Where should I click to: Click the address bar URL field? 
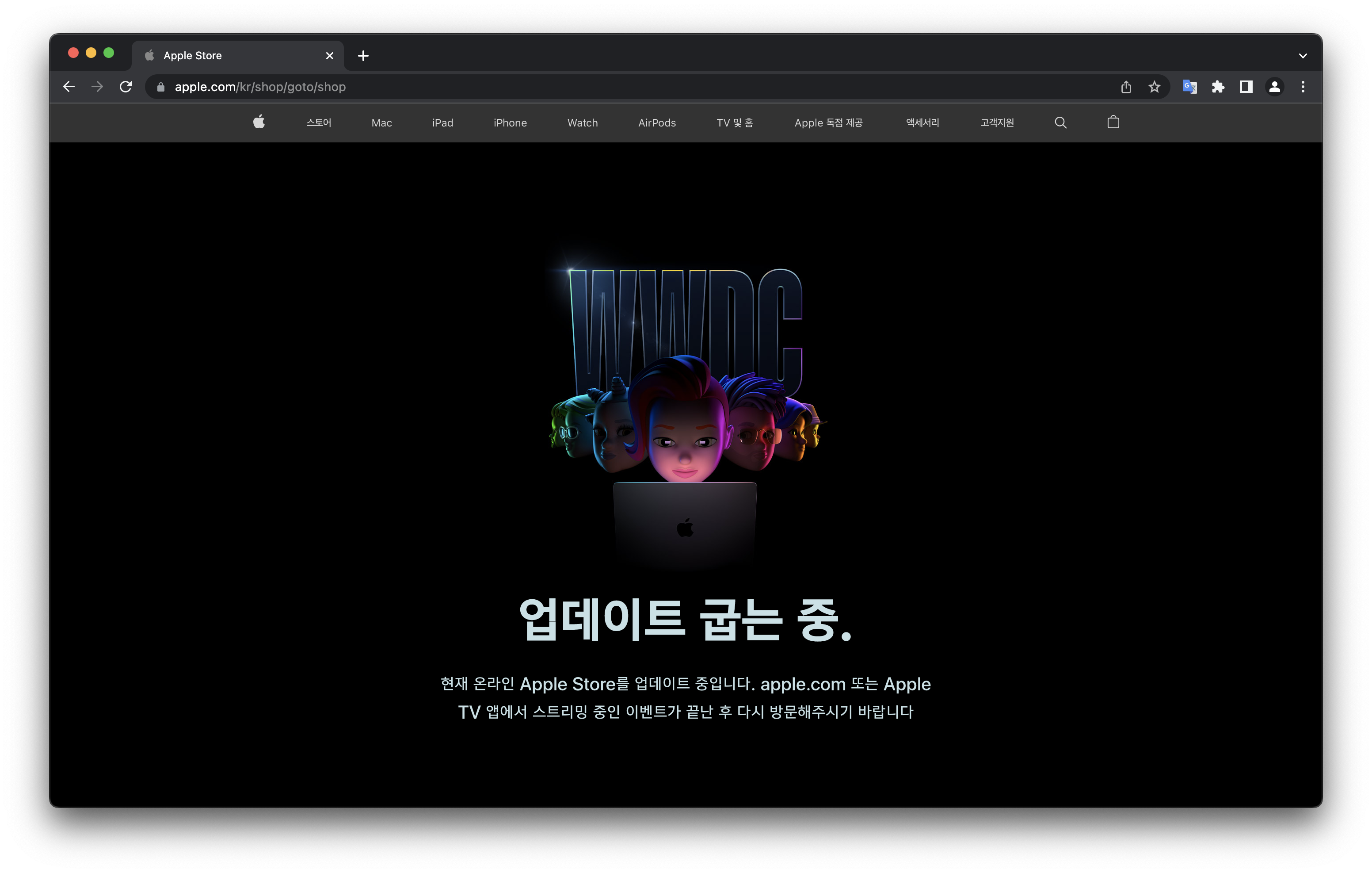[399, 87]
